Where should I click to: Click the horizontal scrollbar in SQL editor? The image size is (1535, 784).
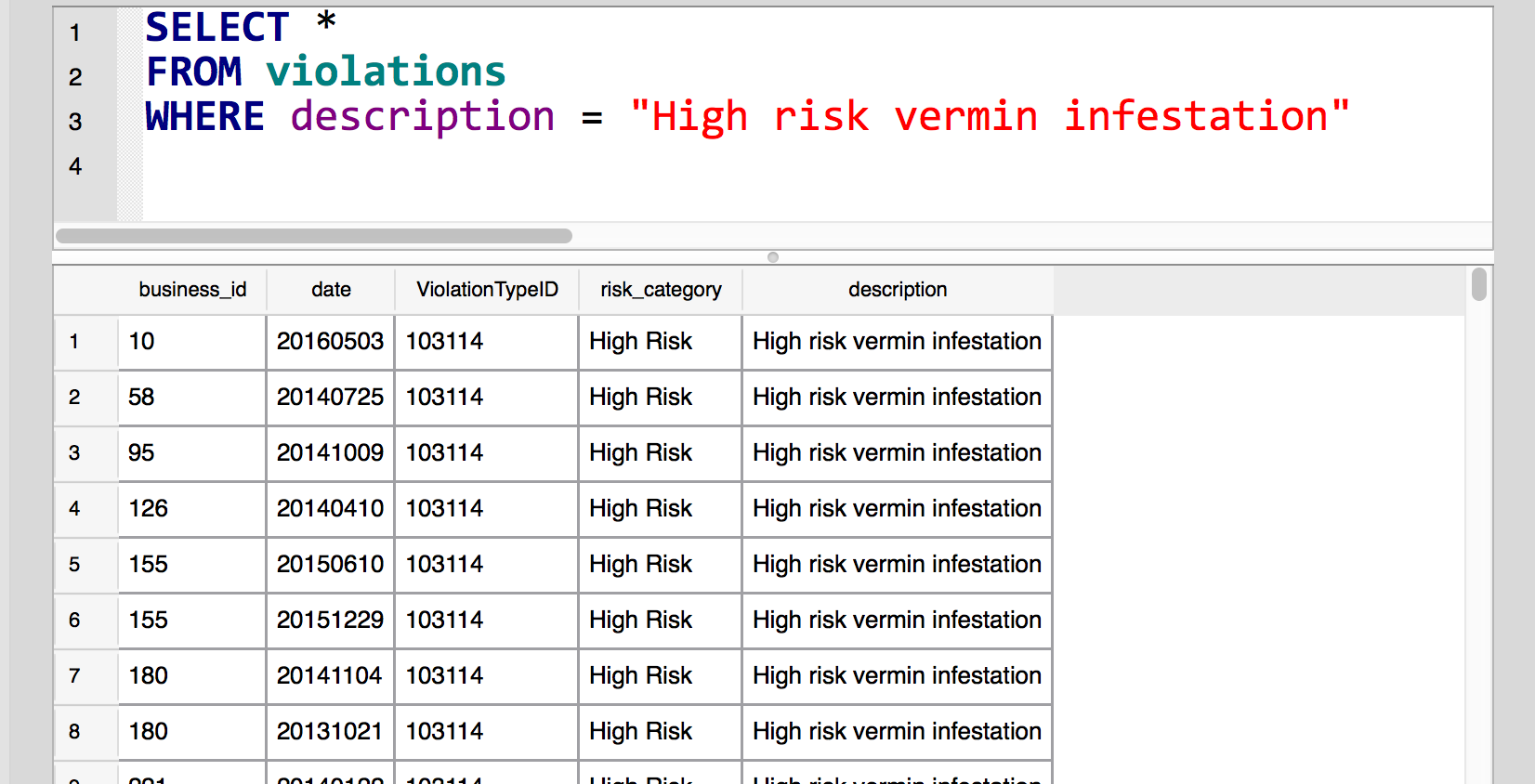[314, 236]
